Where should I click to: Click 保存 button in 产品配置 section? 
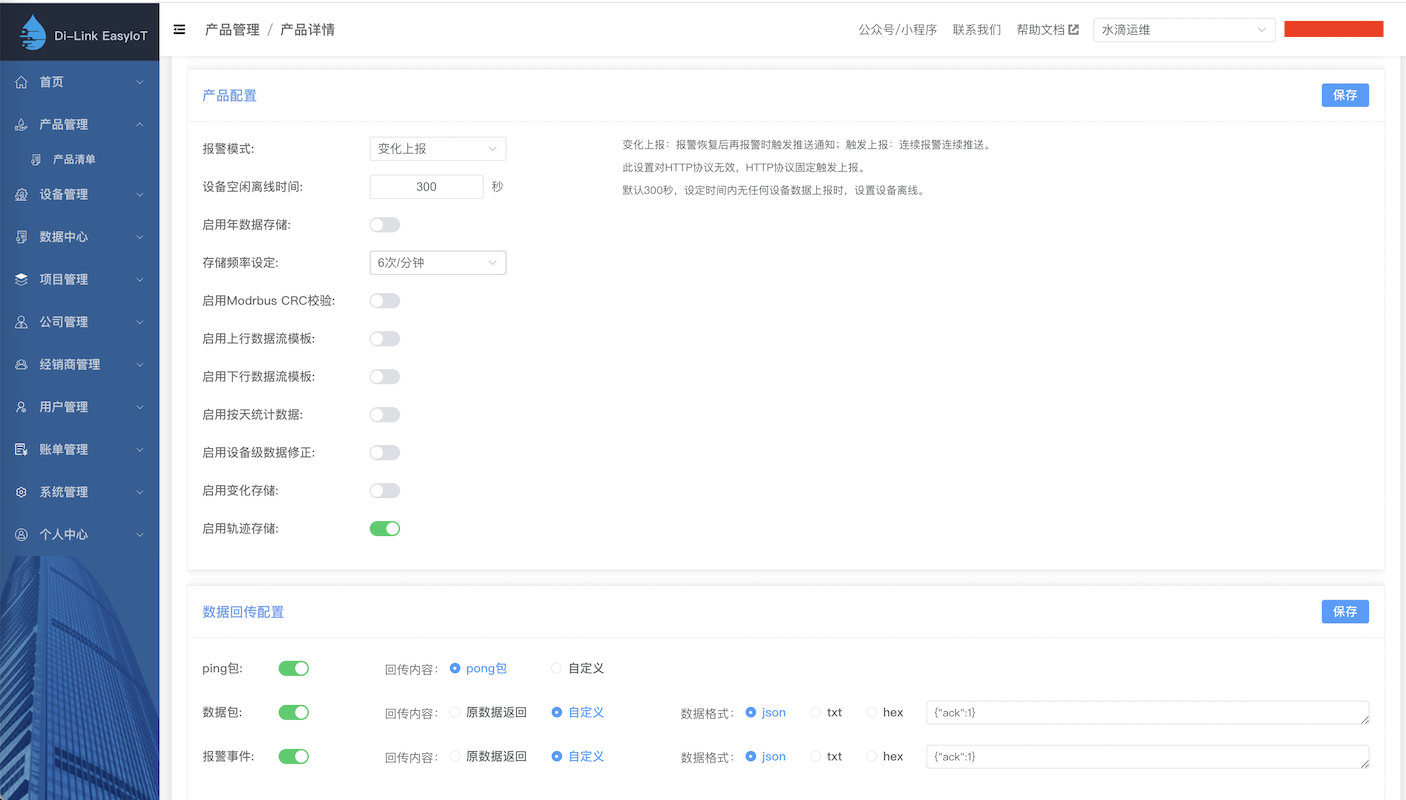(x=1344, y=95)
